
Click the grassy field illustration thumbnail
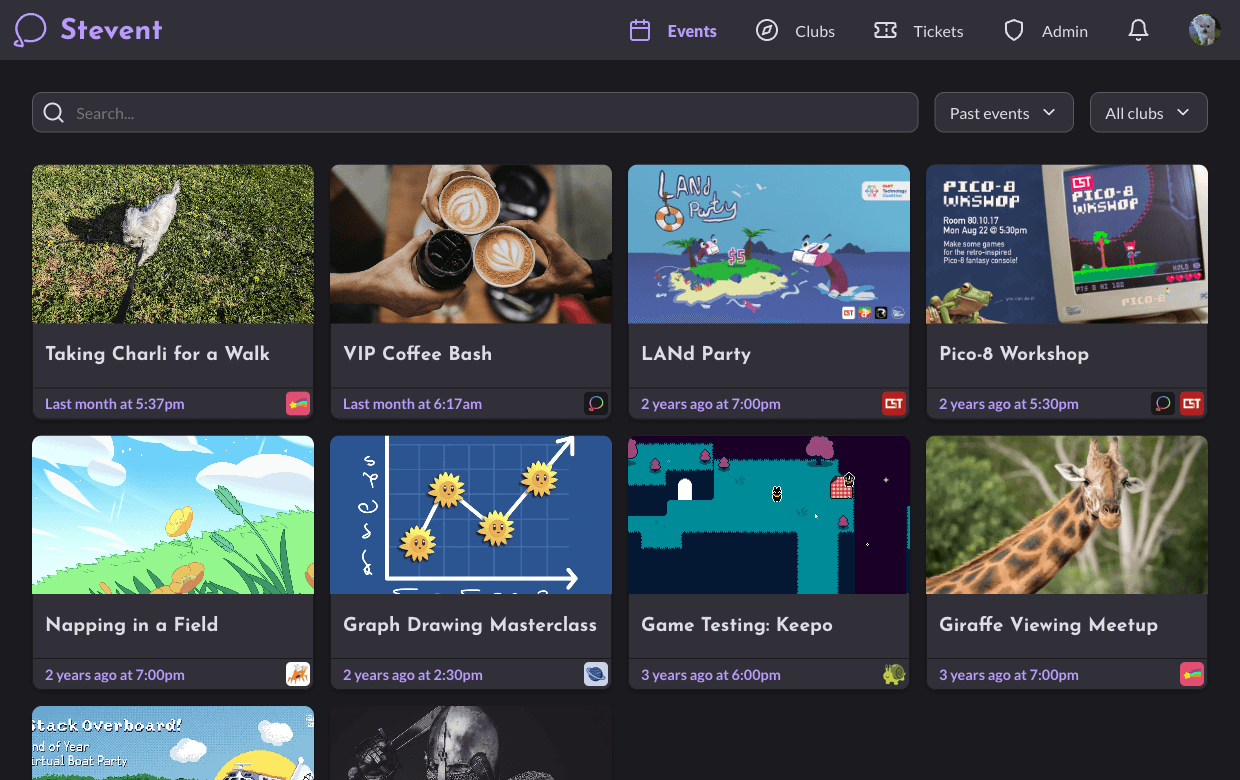pos(173,515)
